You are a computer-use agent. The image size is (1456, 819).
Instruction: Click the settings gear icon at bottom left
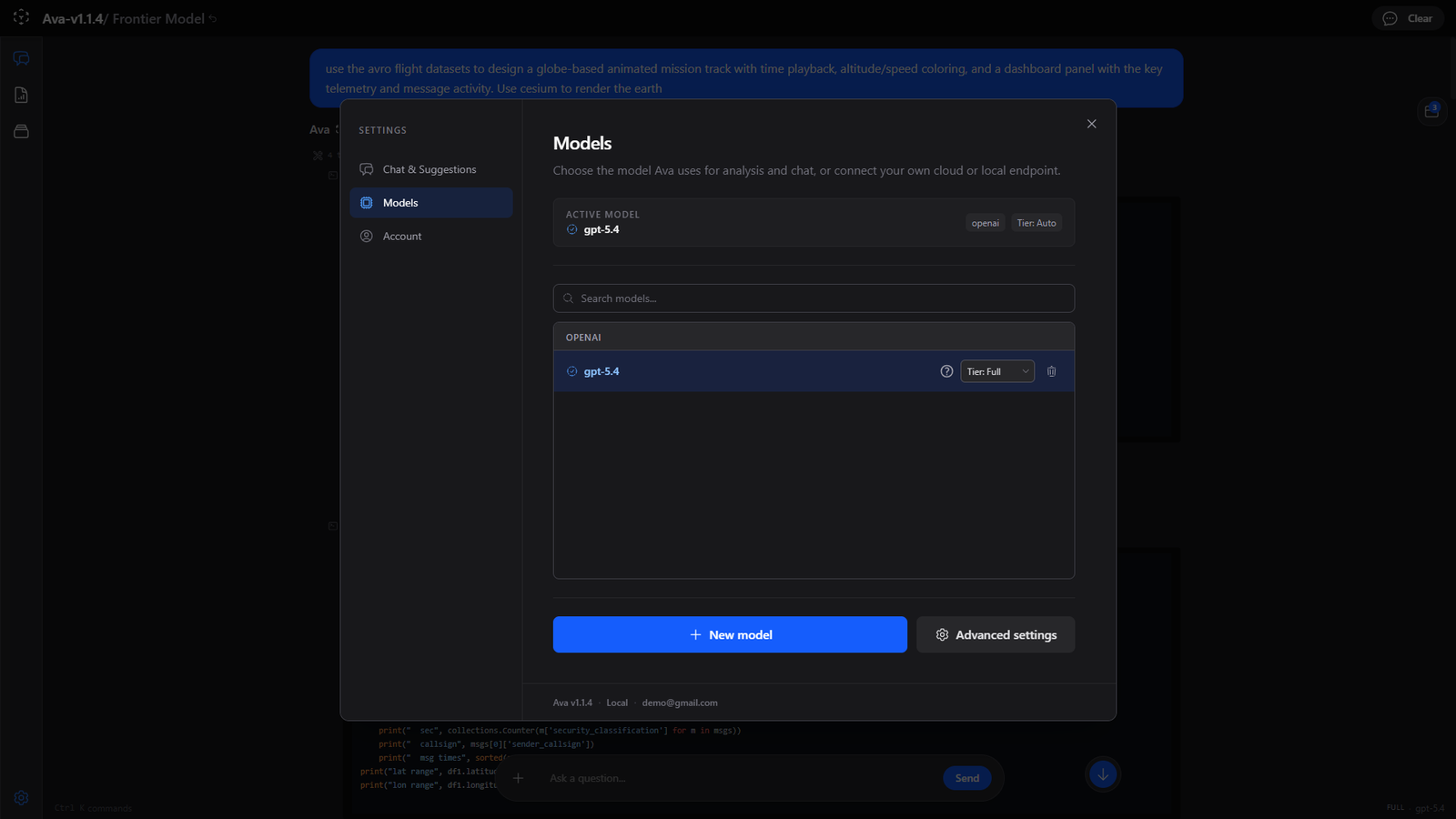pos(21,798)
